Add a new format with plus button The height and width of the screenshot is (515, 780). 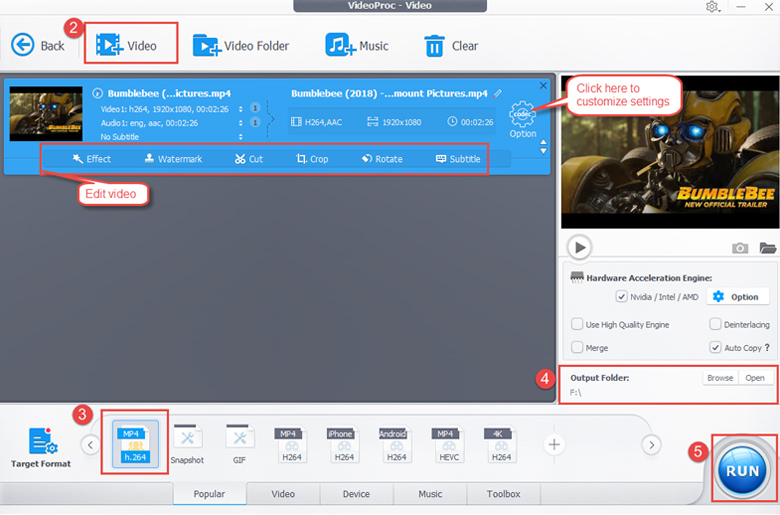554,444
